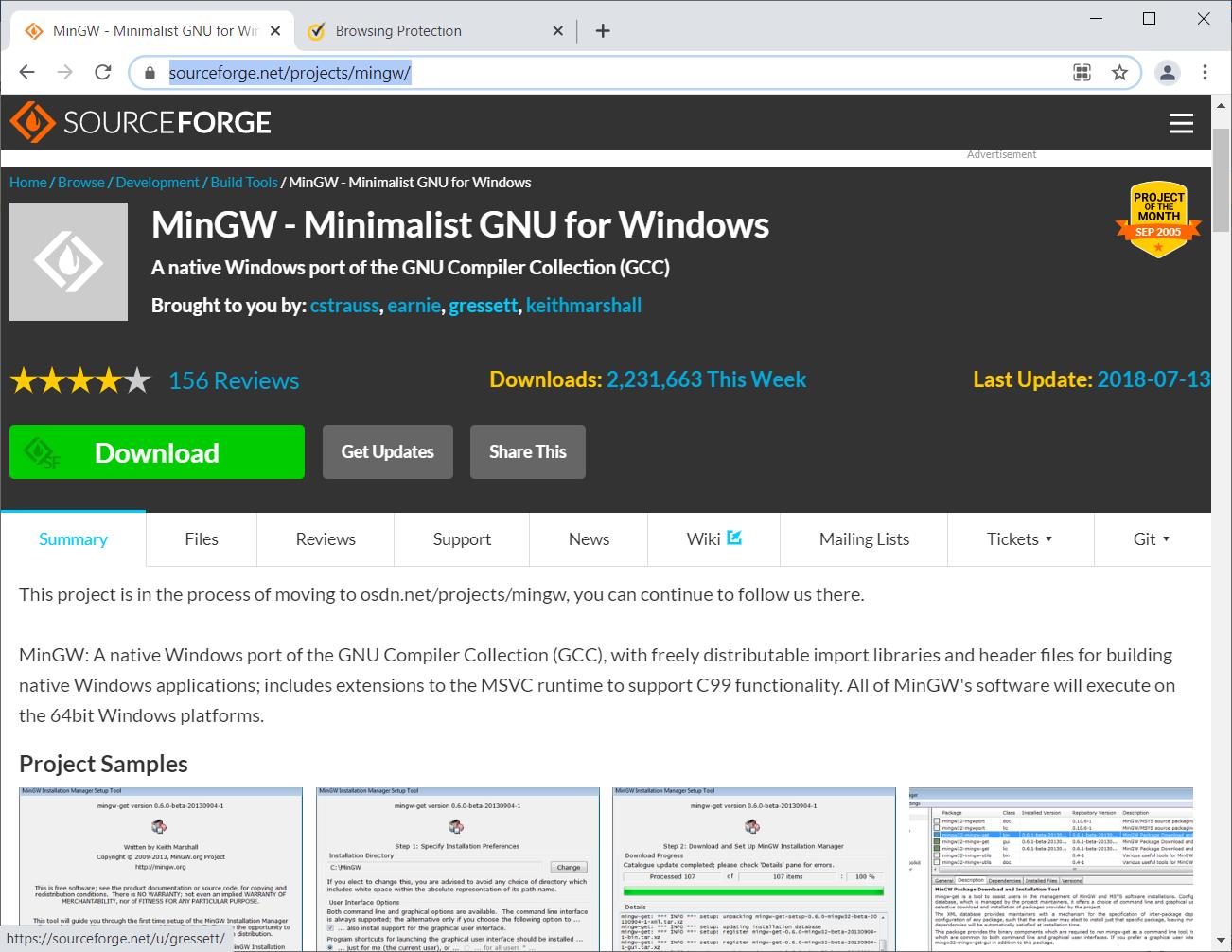Screen dimensions: 1232x952
Task: Go back with the browser back arrow
Action: (x=26, y=72)
